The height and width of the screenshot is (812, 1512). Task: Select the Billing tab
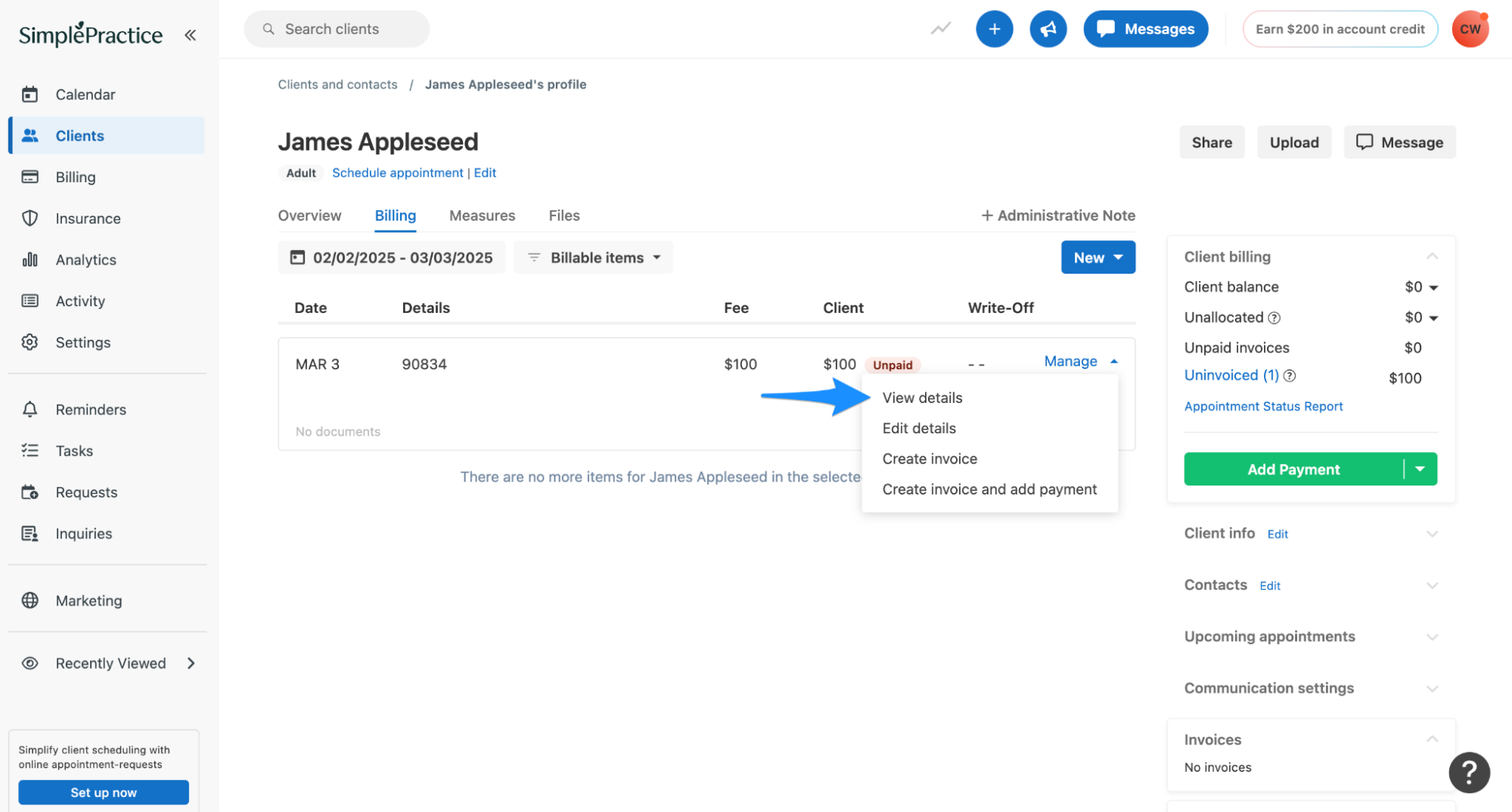395,215
